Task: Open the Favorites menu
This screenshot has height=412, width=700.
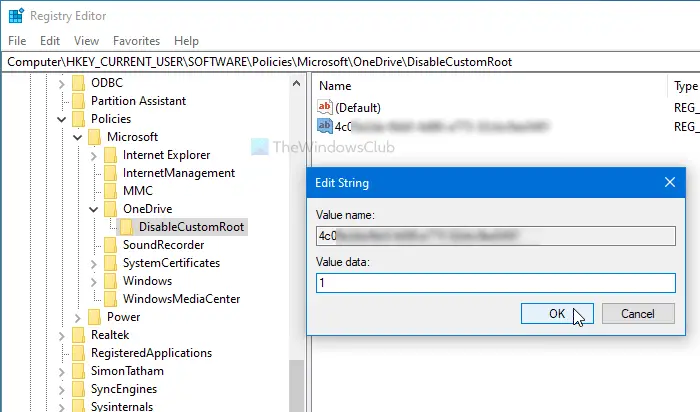Action: point(136,41)
